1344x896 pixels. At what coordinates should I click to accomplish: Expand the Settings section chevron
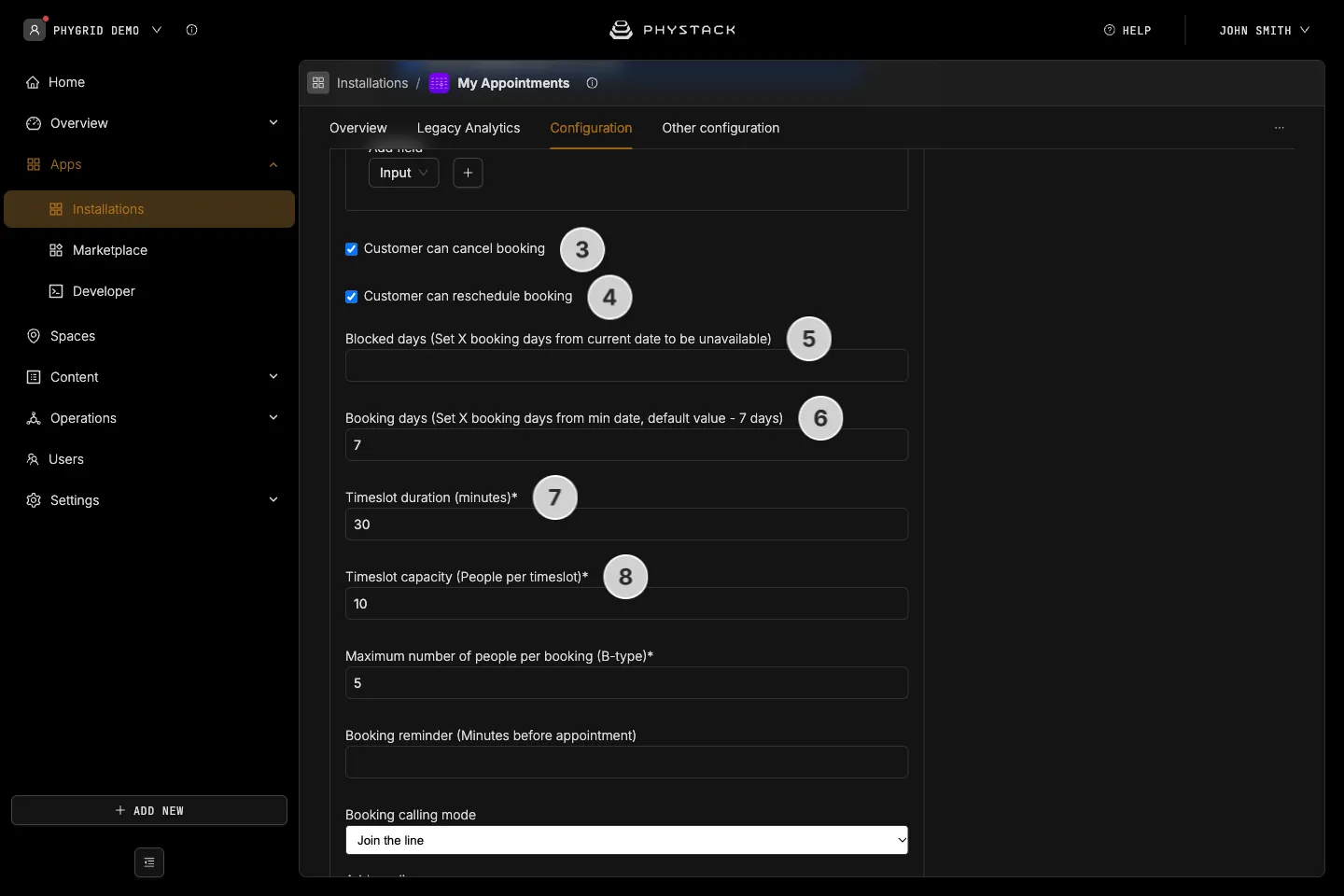click(273, 500)
